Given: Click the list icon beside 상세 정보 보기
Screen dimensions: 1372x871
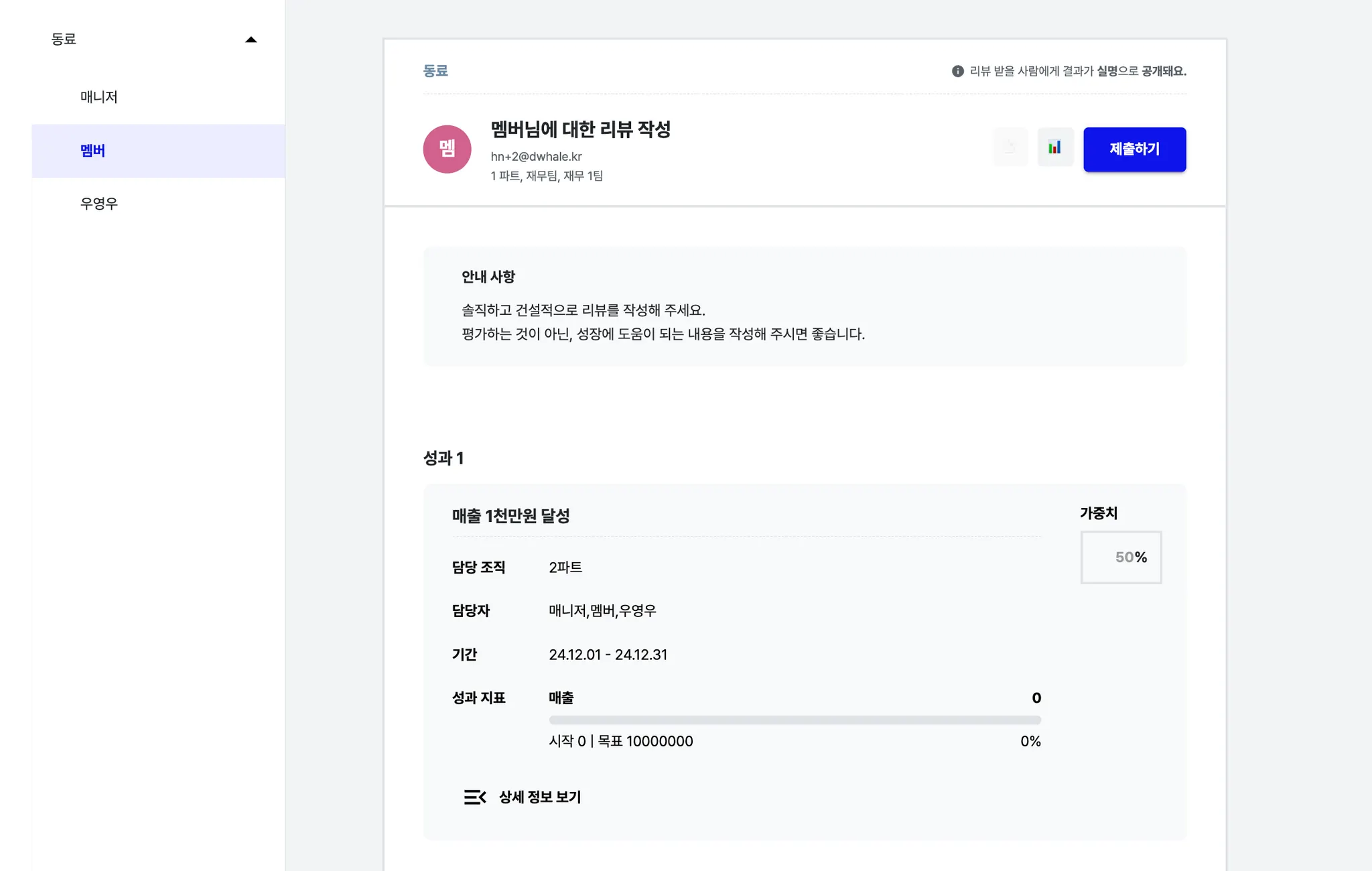Looking at the screenshot, I should tap(474, 797).
